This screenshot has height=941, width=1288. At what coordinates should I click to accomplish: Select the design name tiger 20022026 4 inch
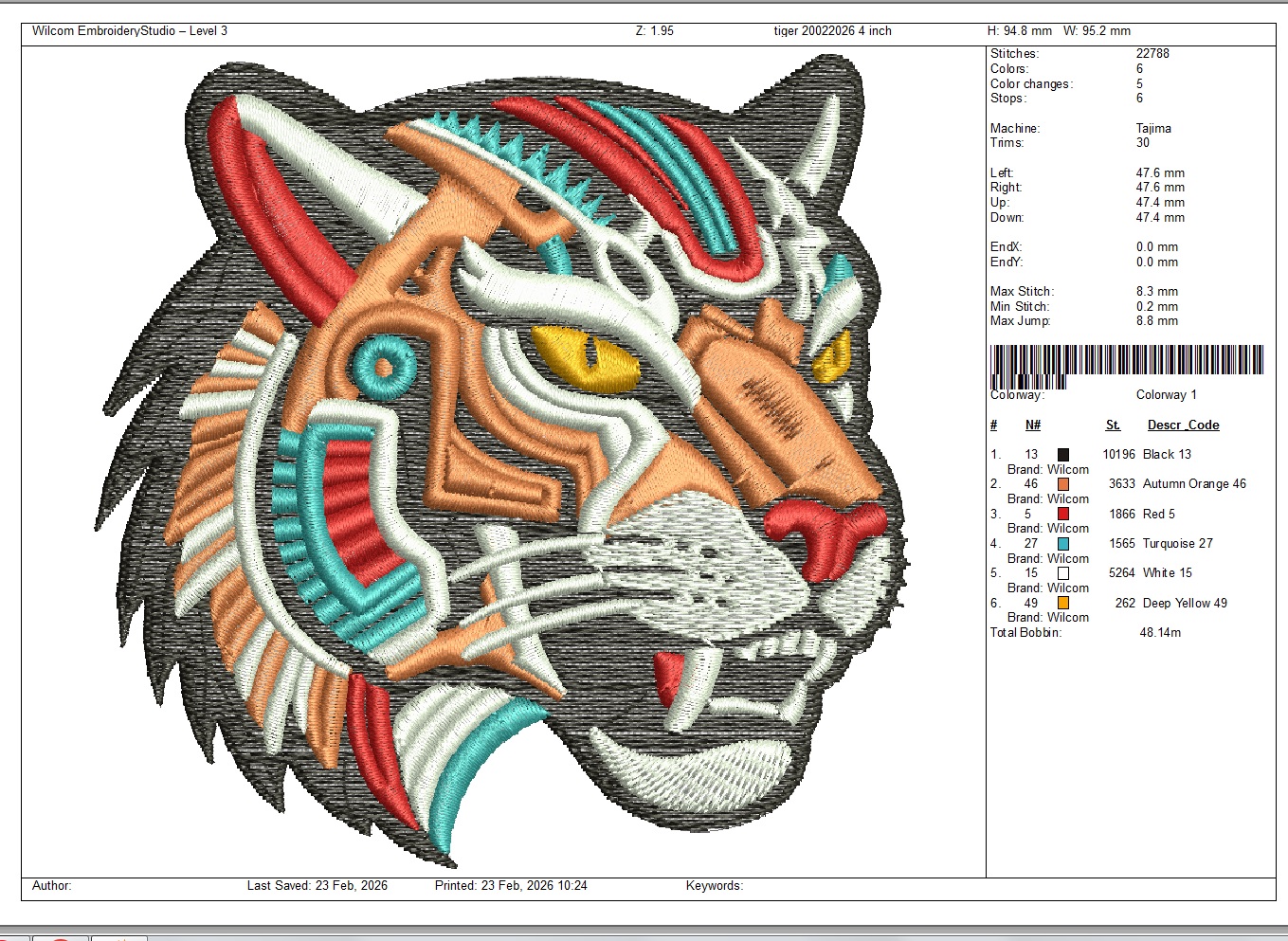832,31
